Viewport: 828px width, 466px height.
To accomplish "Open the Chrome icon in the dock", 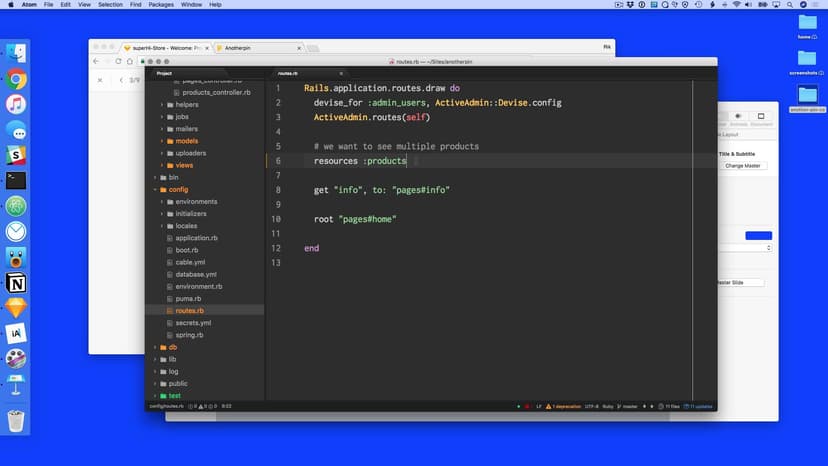I will (x=16, y=79).
